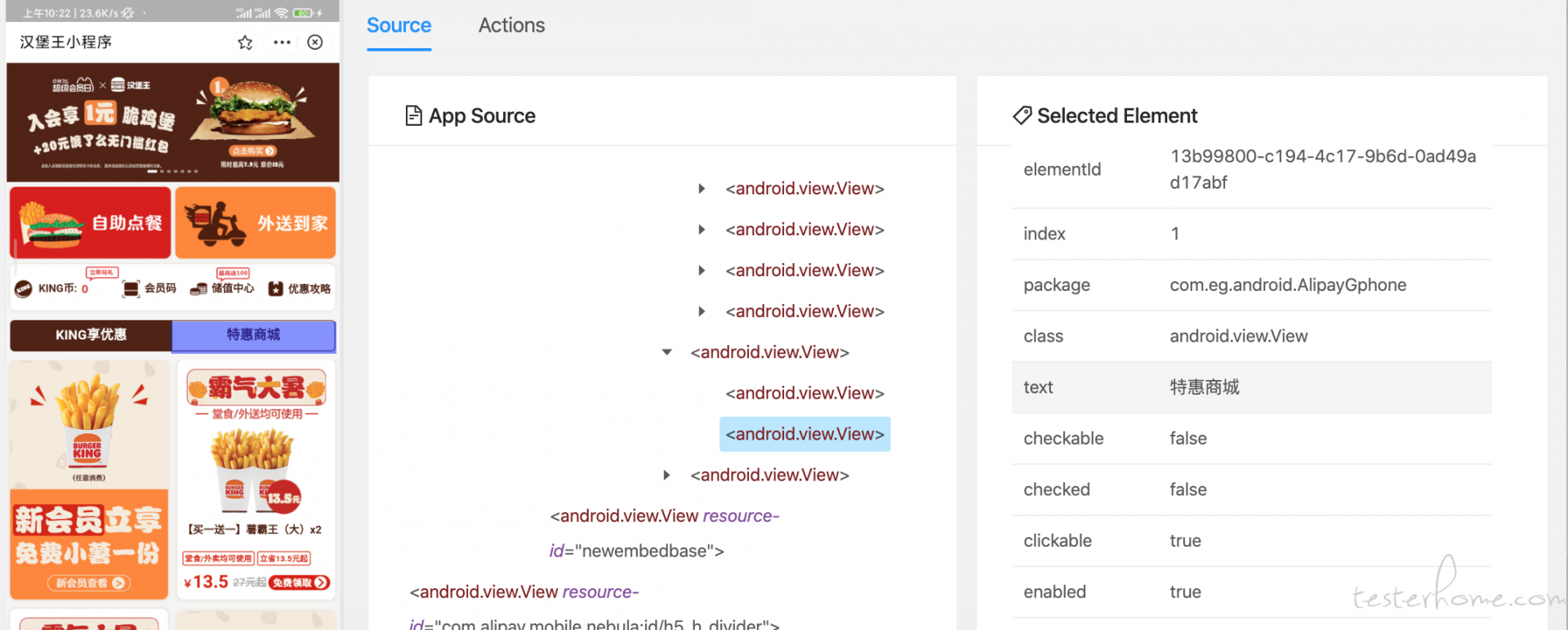Expand the fourth android.view.View node
The width and height of the screenshot is (1568, 630).
702,311
